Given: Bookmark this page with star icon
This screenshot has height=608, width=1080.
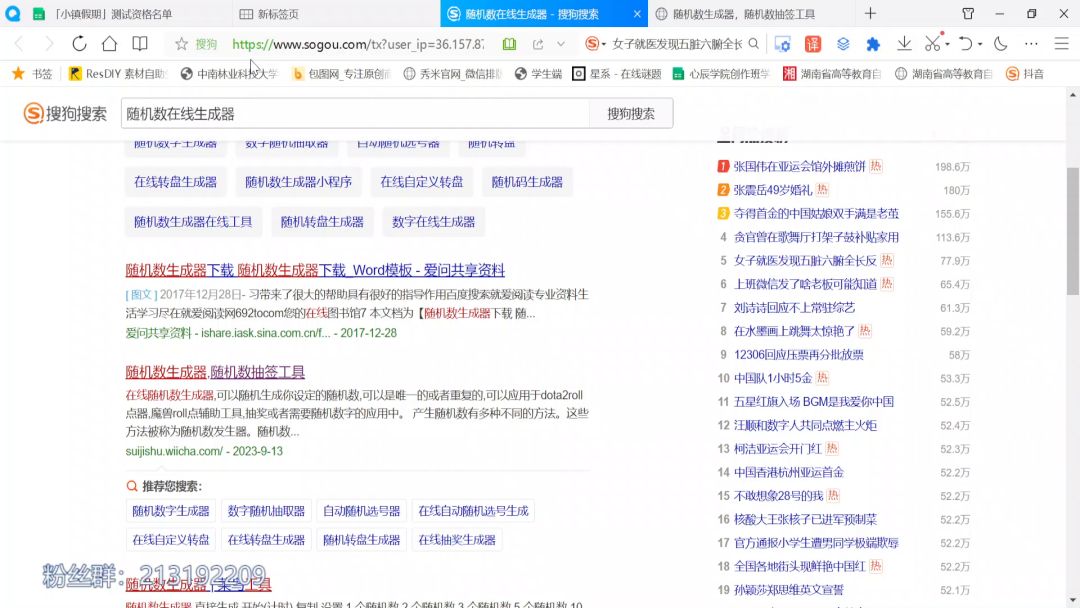Looking at the screenshot, I should 181,44.
